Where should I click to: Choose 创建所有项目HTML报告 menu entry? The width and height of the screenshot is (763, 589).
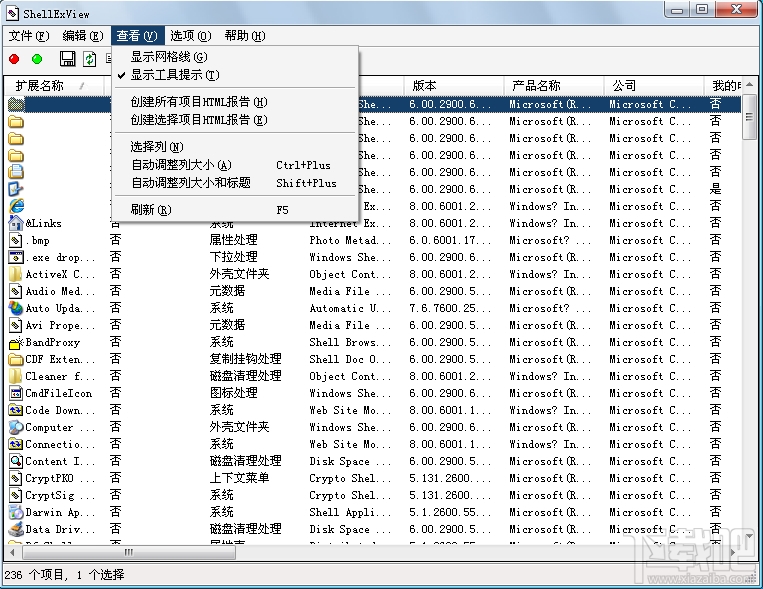199,102
